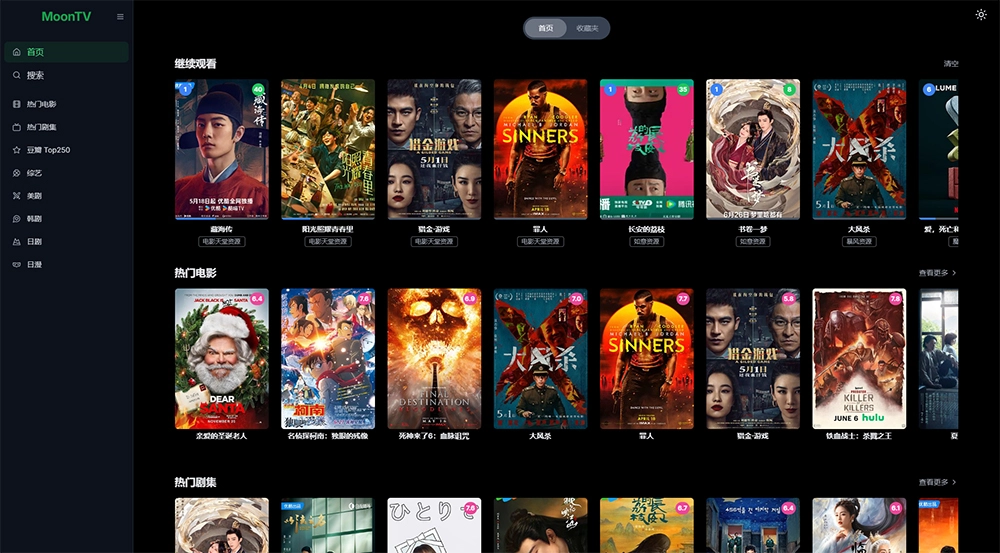Click the title text 死神来了6：血脉诅咒
1000x553 pixels.
pyautogui.click(x=434, y=436)
